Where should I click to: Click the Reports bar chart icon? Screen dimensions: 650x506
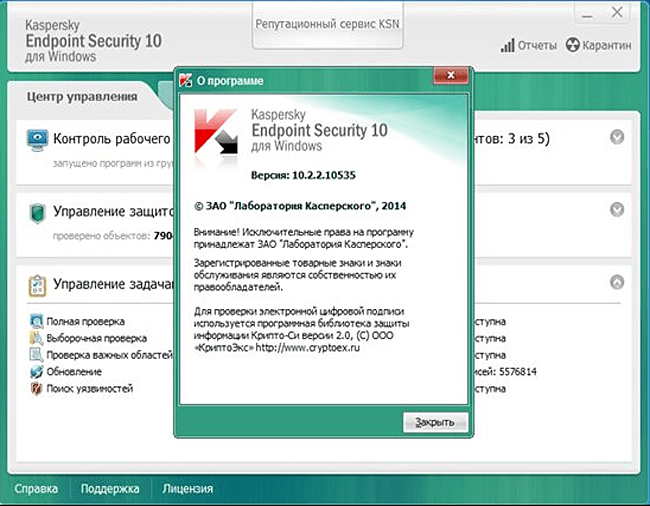pyautogui.click(x=507, y=46)
